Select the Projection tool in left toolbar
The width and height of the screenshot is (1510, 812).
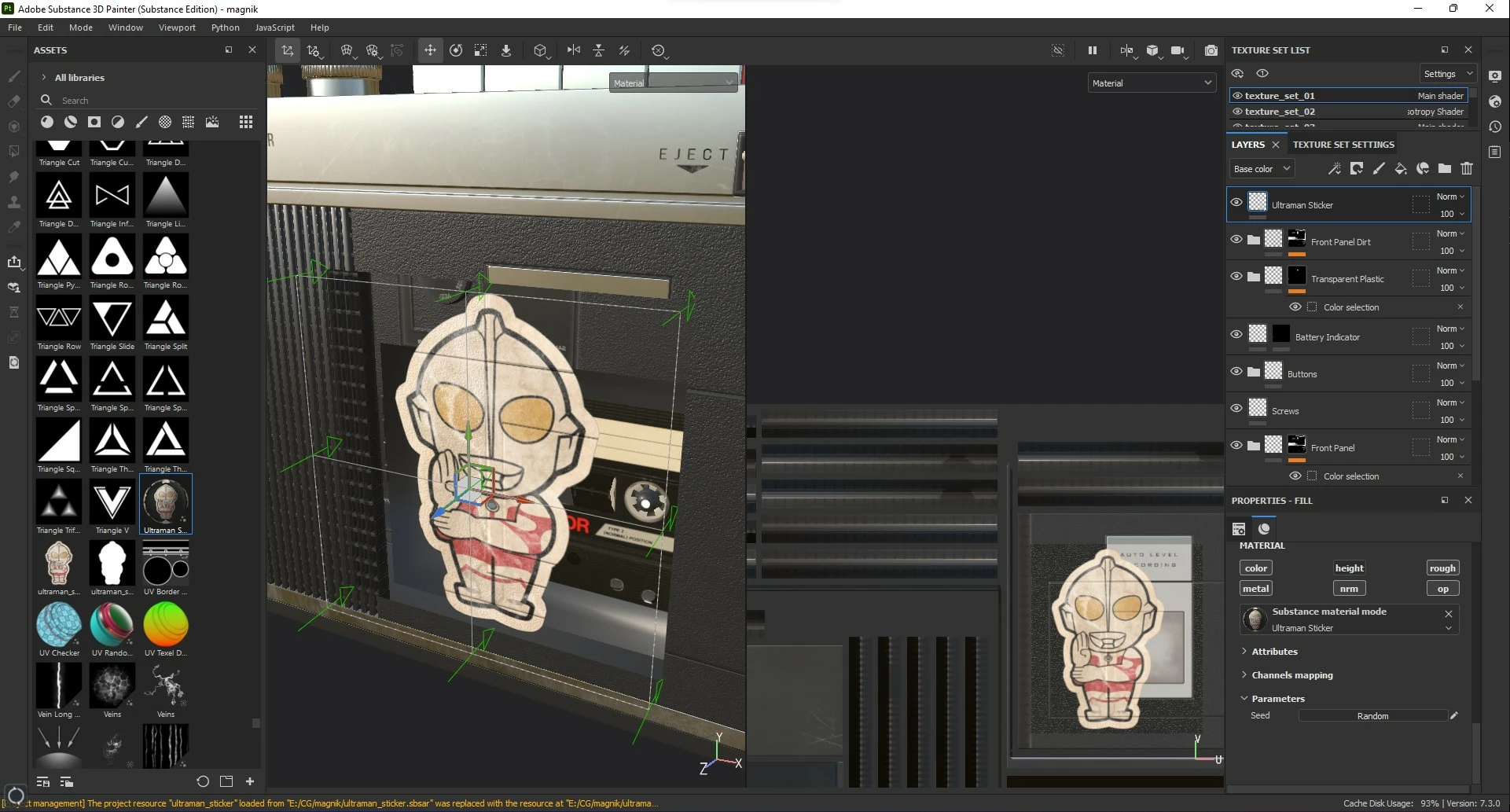point(14,127)
